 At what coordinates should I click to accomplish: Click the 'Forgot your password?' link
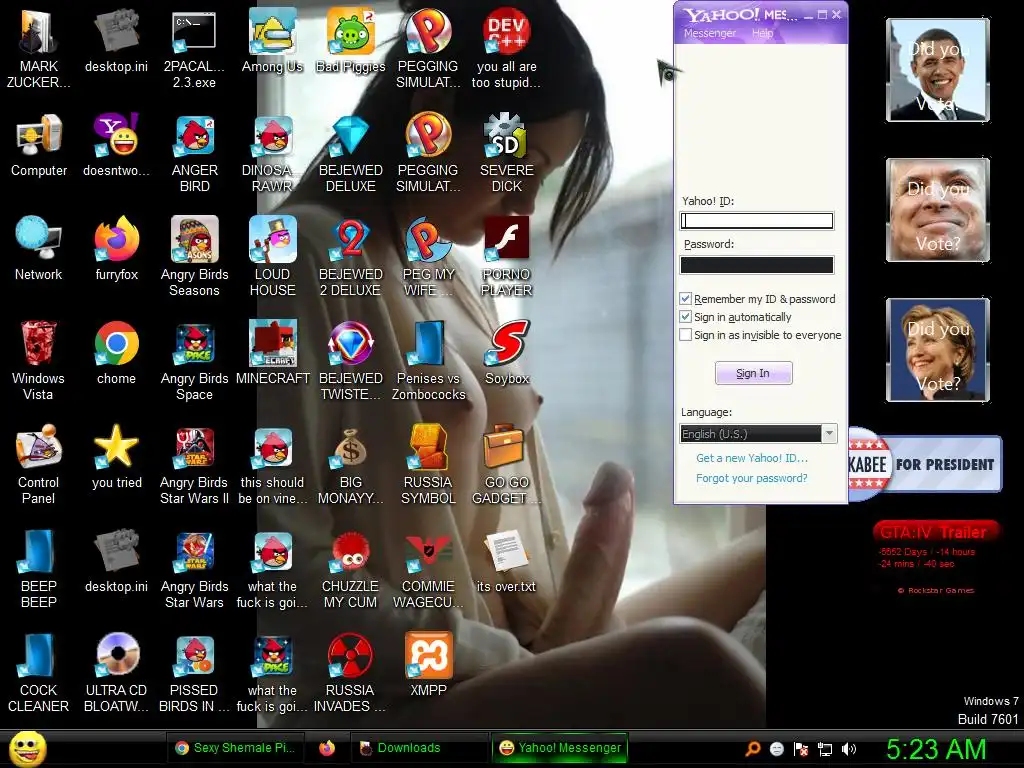click(x=752, y=478)
